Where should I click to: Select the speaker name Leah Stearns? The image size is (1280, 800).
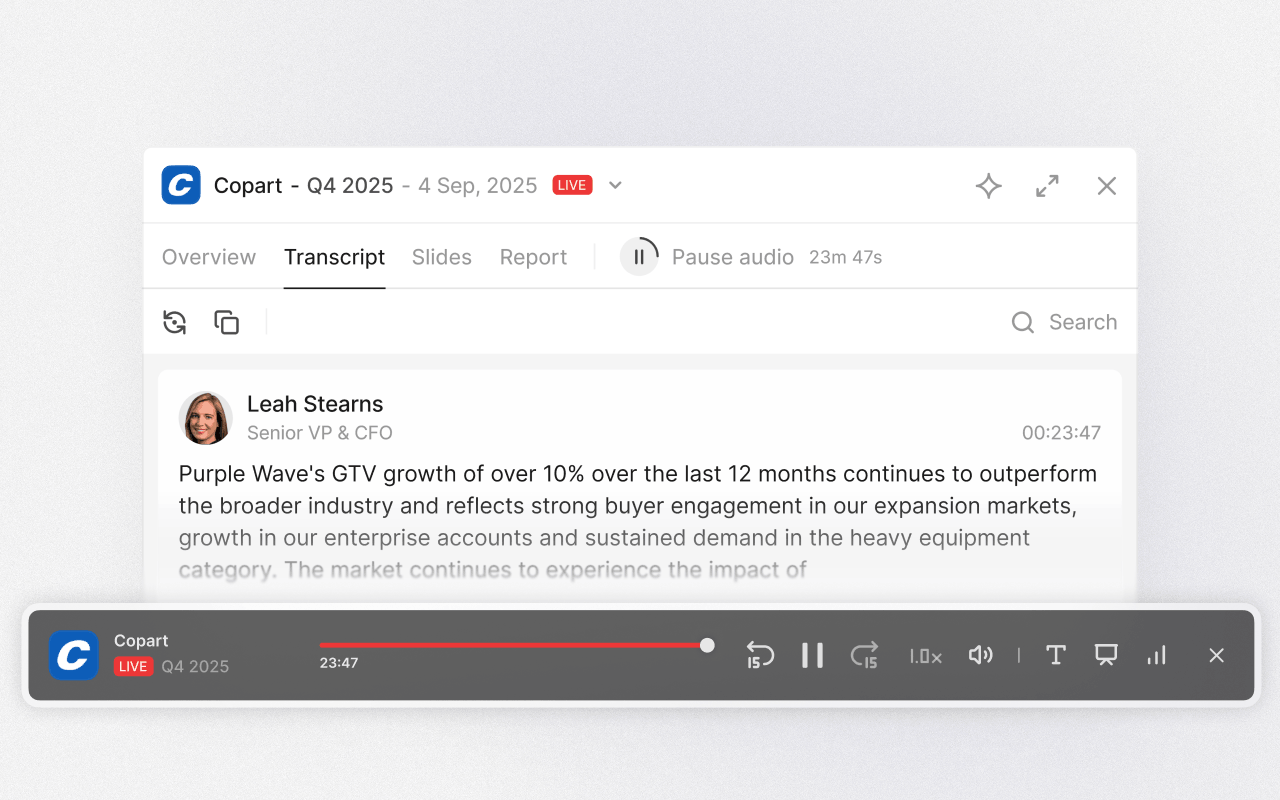[315, 404]
